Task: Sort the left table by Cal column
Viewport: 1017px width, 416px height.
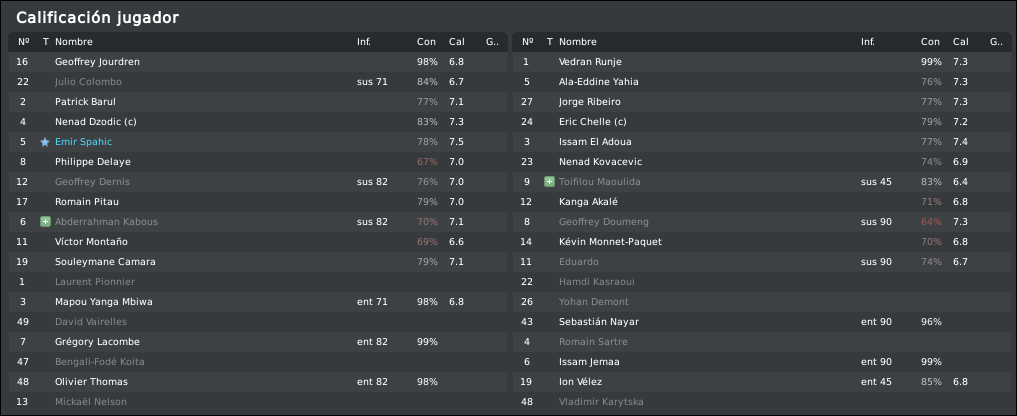Action: pyautogui.click(x=456, y=42)
